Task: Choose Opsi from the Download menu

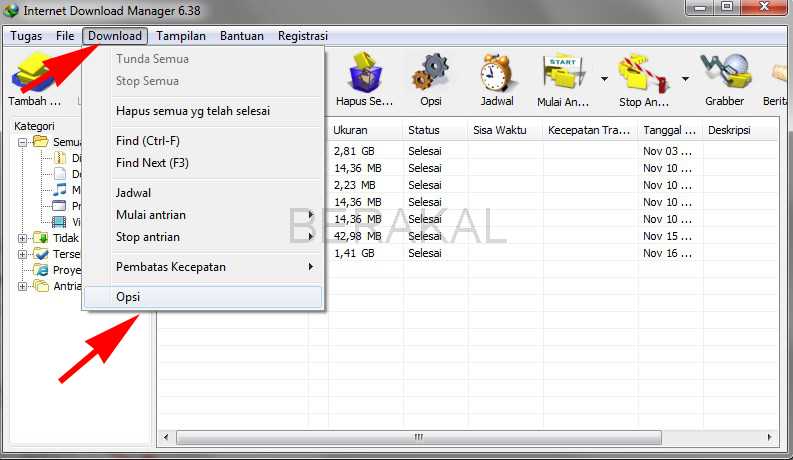Action: pos(128,297)
